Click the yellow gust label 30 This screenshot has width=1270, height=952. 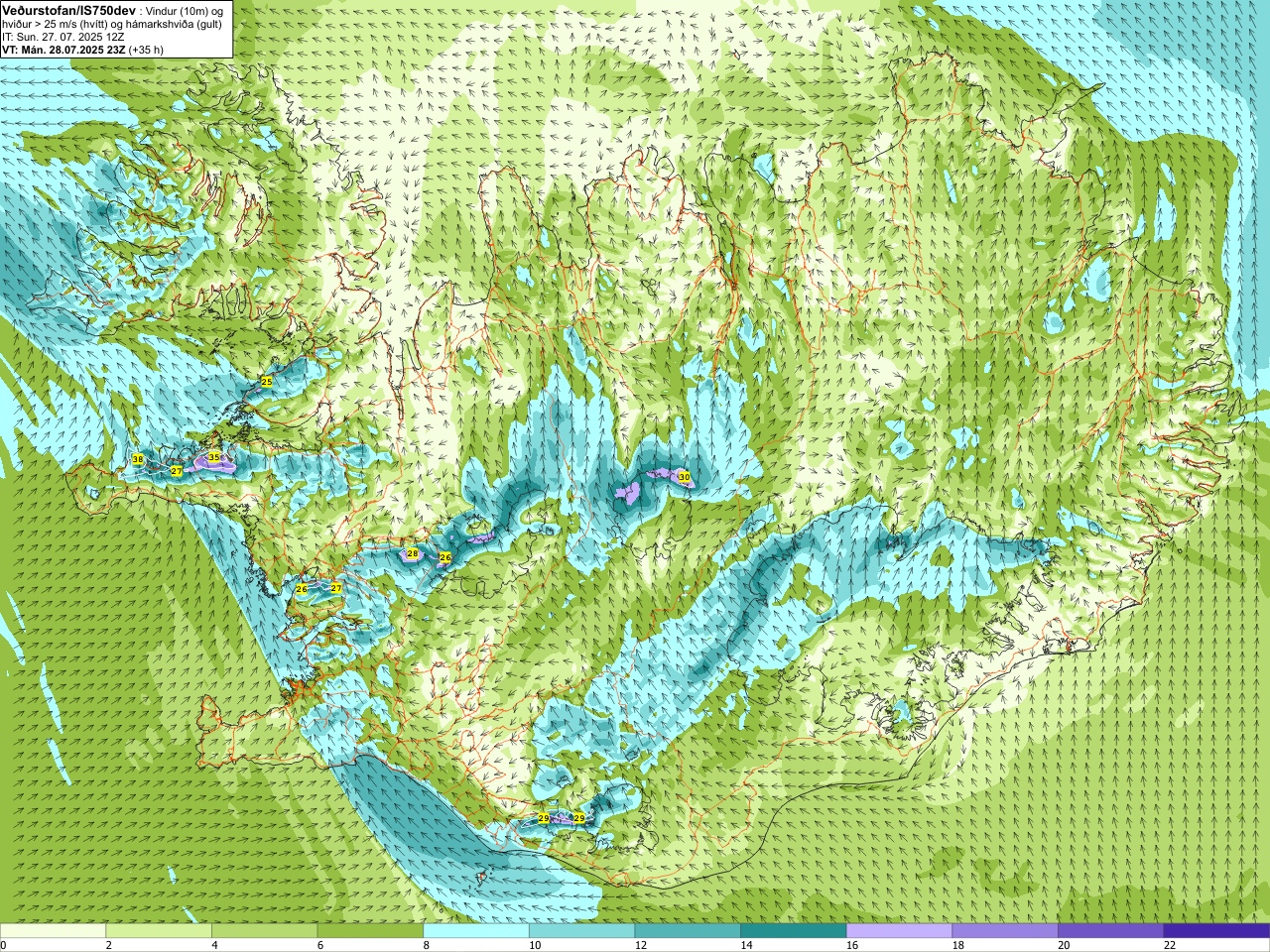click(684, 477)
